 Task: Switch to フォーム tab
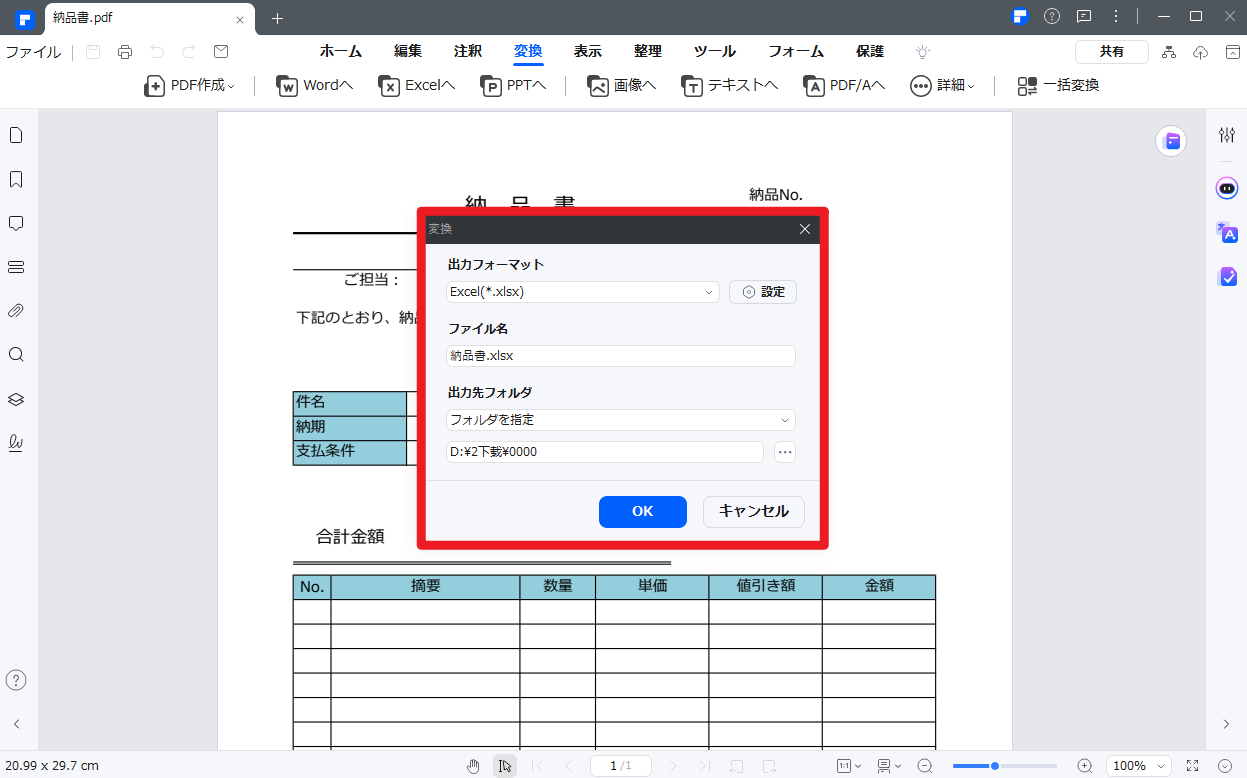(796, 52)
